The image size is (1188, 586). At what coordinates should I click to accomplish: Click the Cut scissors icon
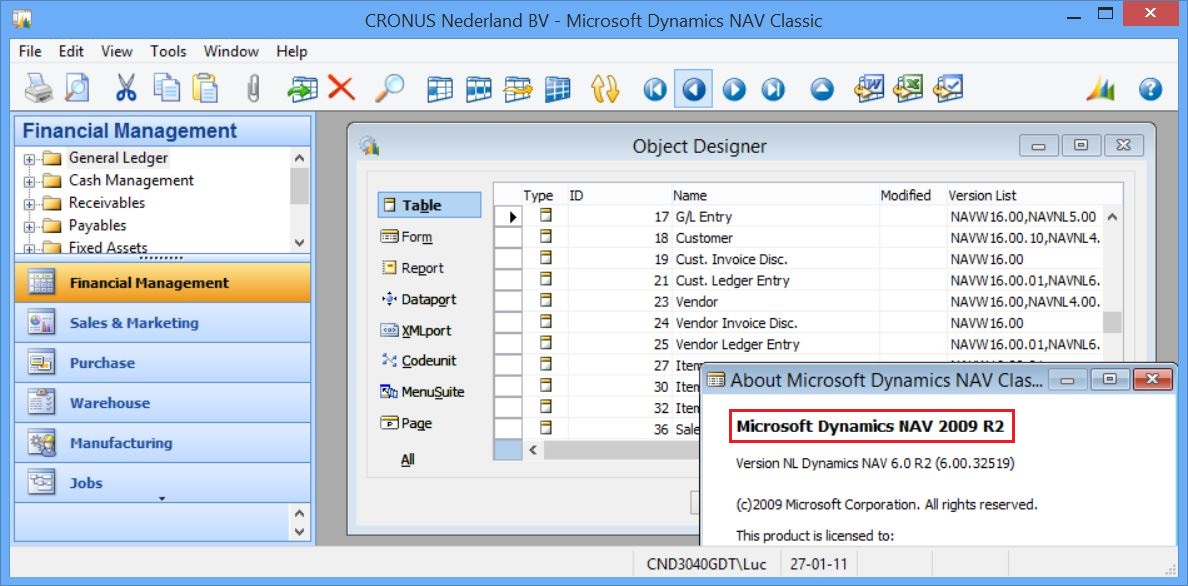126,89
